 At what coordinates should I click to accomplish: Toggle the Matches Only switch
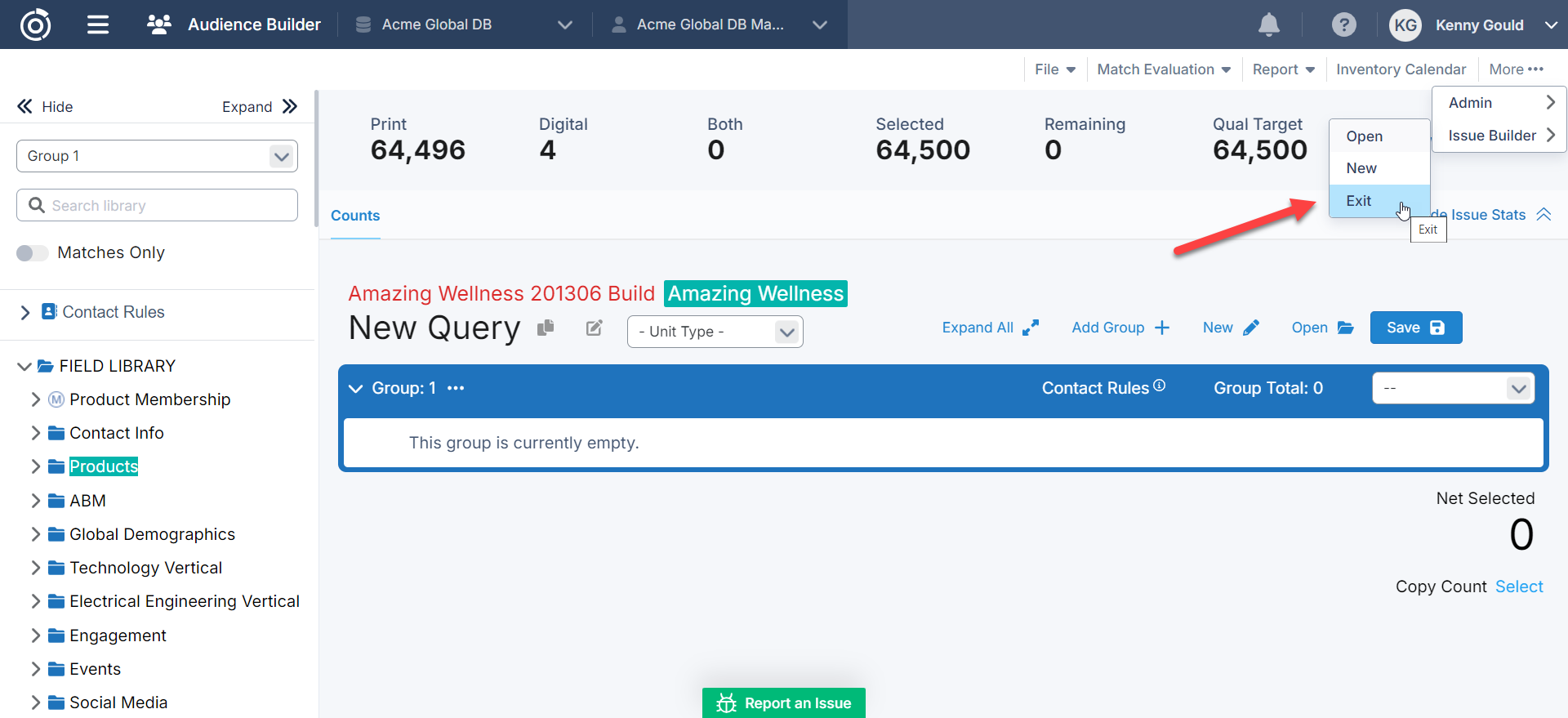click(x=33, y=253)
